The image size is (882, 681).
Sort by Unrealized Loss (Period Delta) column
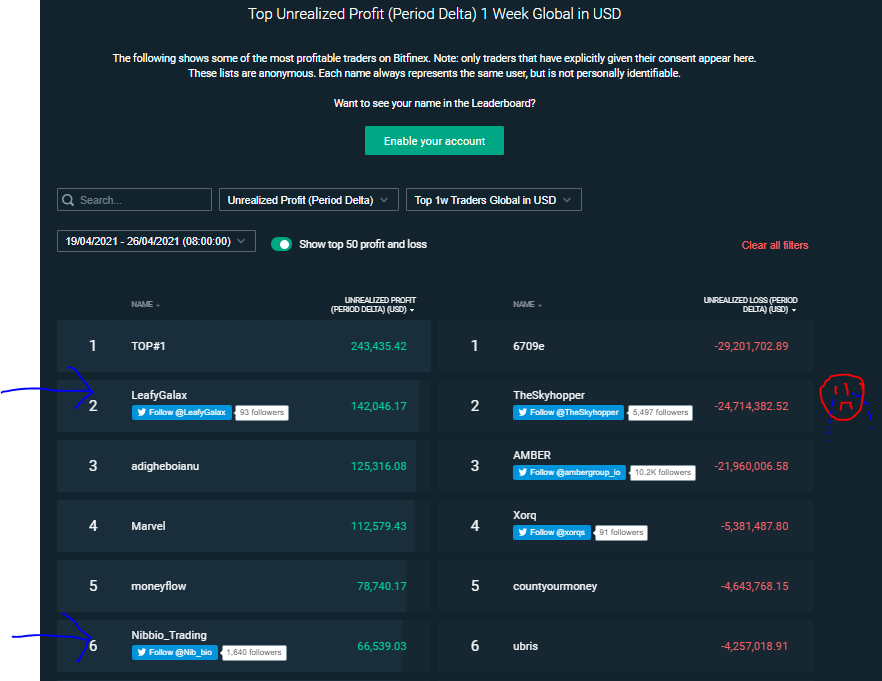click(x=750, y=305)
